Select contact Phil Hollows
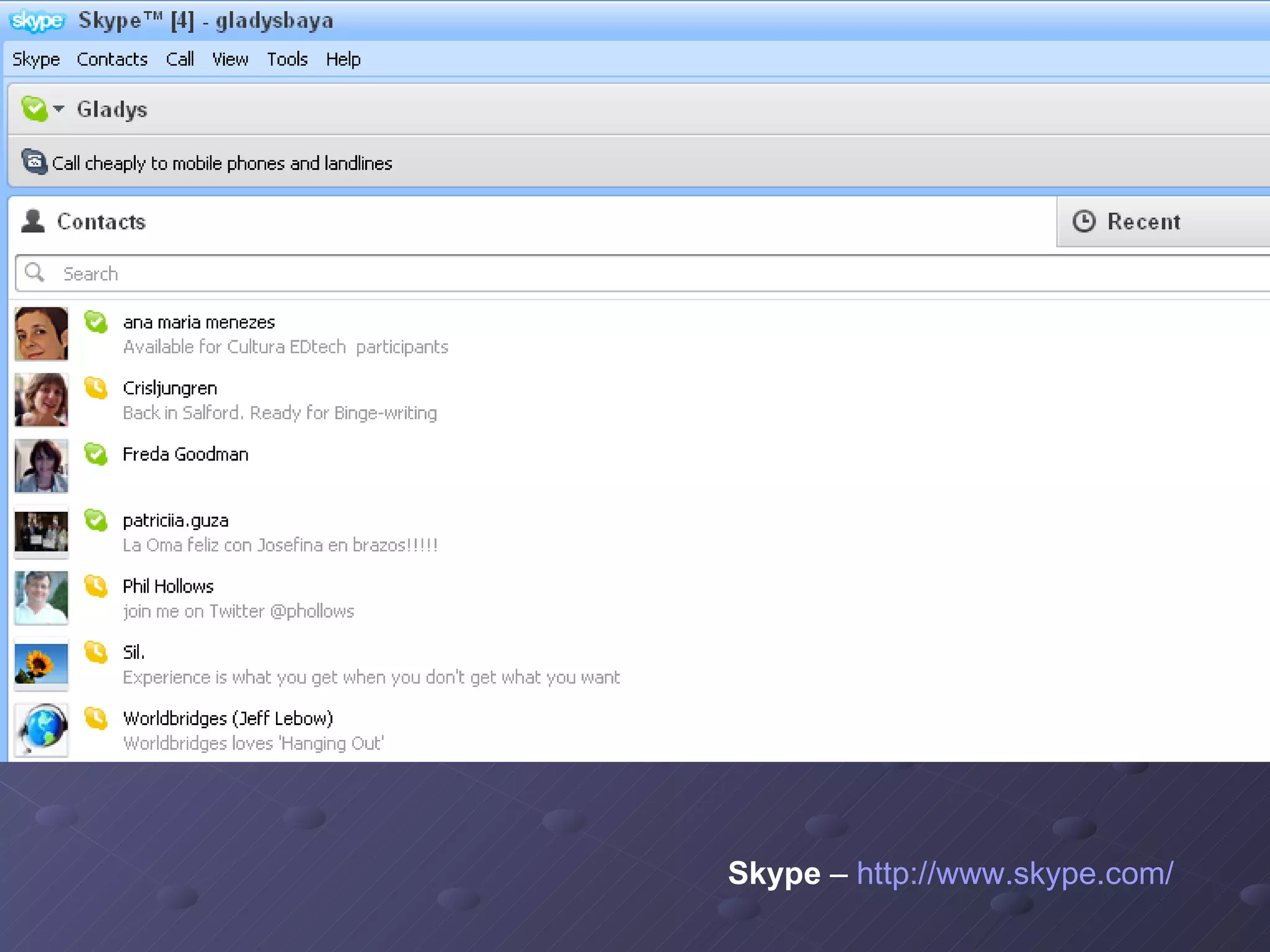This screenshot has width=1270, height=952. (168, 586)
